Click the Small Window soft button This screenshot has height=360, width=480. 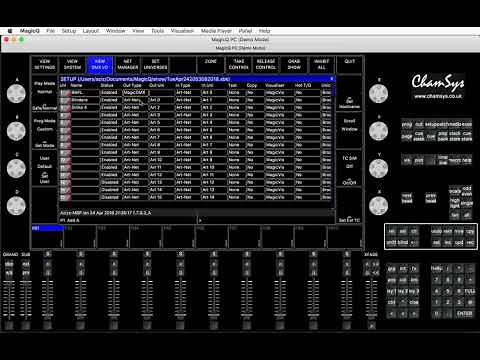pos(349,129)
